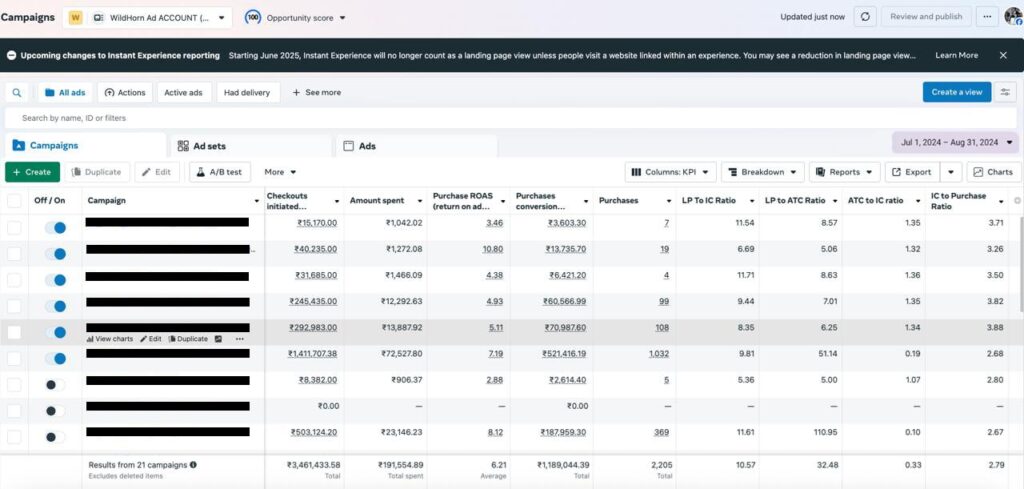The width and height of the screenshot is (1024, 489).
Task: Enable the last campaign's off toggle
Action: coord(55,437)
